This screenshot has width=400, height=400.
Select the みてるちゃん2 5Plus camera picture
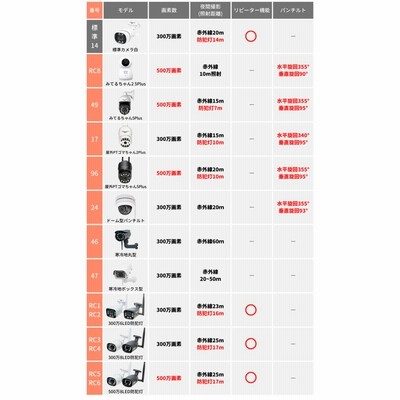coord(125,69)
